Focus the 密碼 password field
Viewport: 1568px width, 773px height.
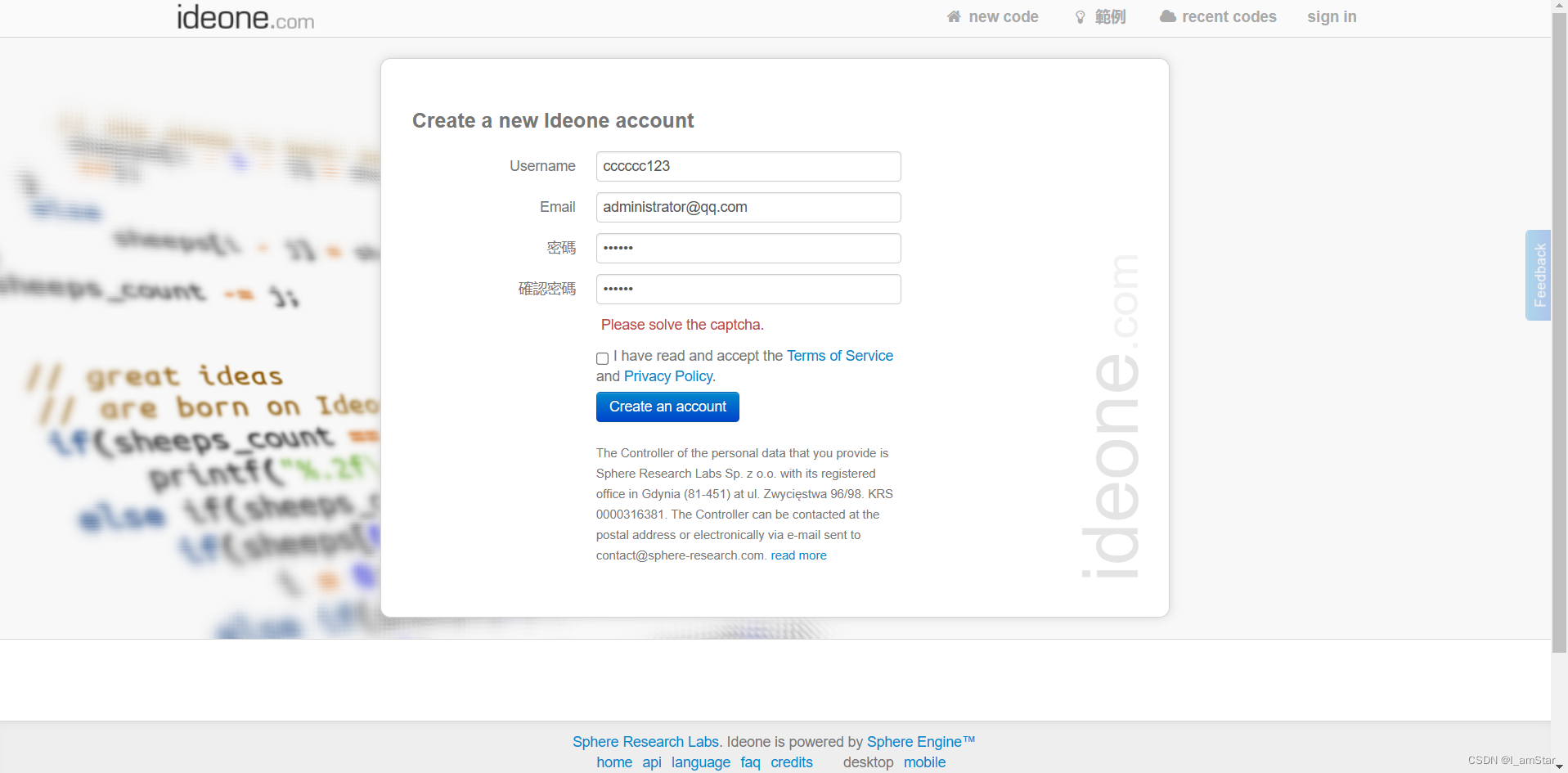(748, 248)
